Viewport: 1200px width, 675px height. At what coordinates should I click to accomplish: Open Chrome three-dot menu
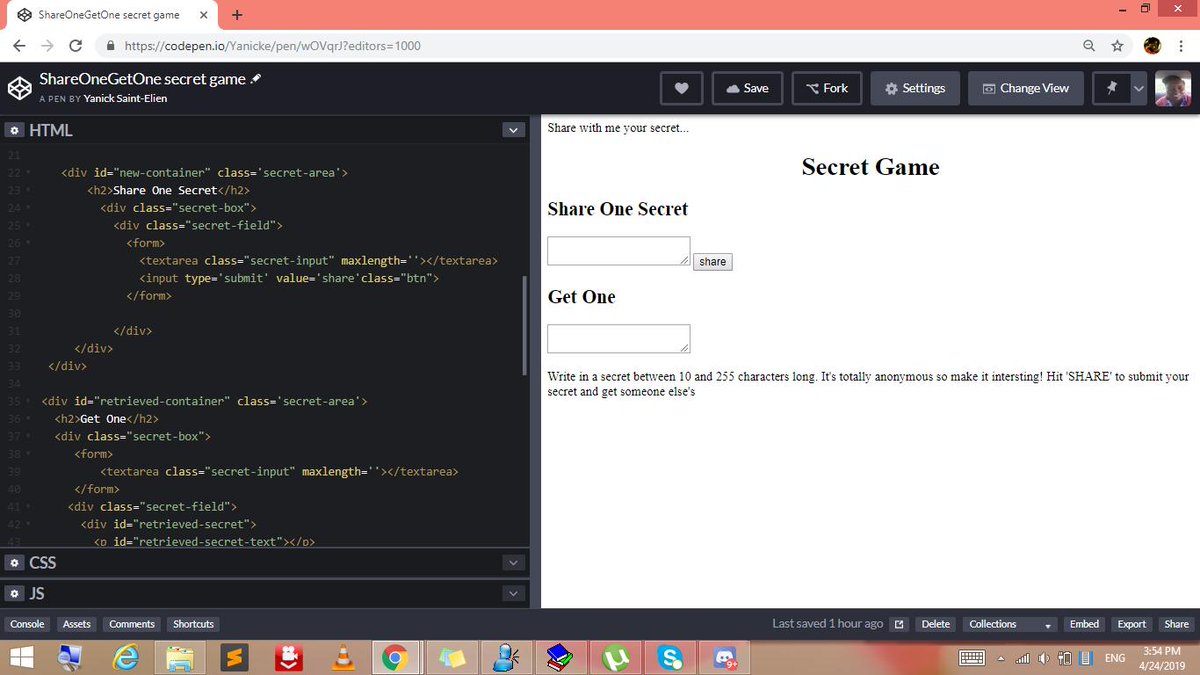point(1179,46)
